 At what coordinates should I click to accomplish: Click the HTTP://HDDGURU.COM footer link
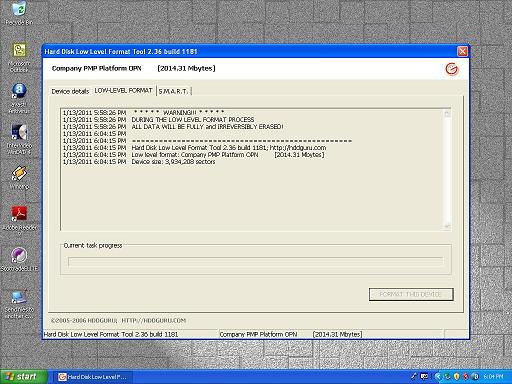click(154, 321)
